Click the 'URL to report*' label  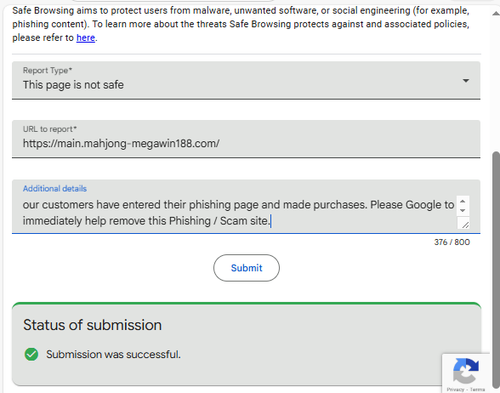50,129
